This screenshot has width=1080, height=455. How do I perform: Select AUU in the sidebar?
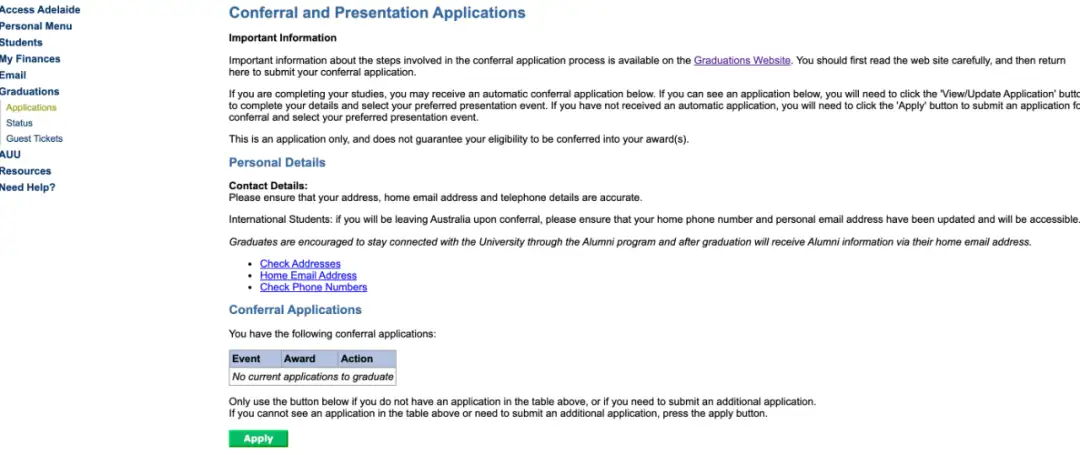point(10,155)
